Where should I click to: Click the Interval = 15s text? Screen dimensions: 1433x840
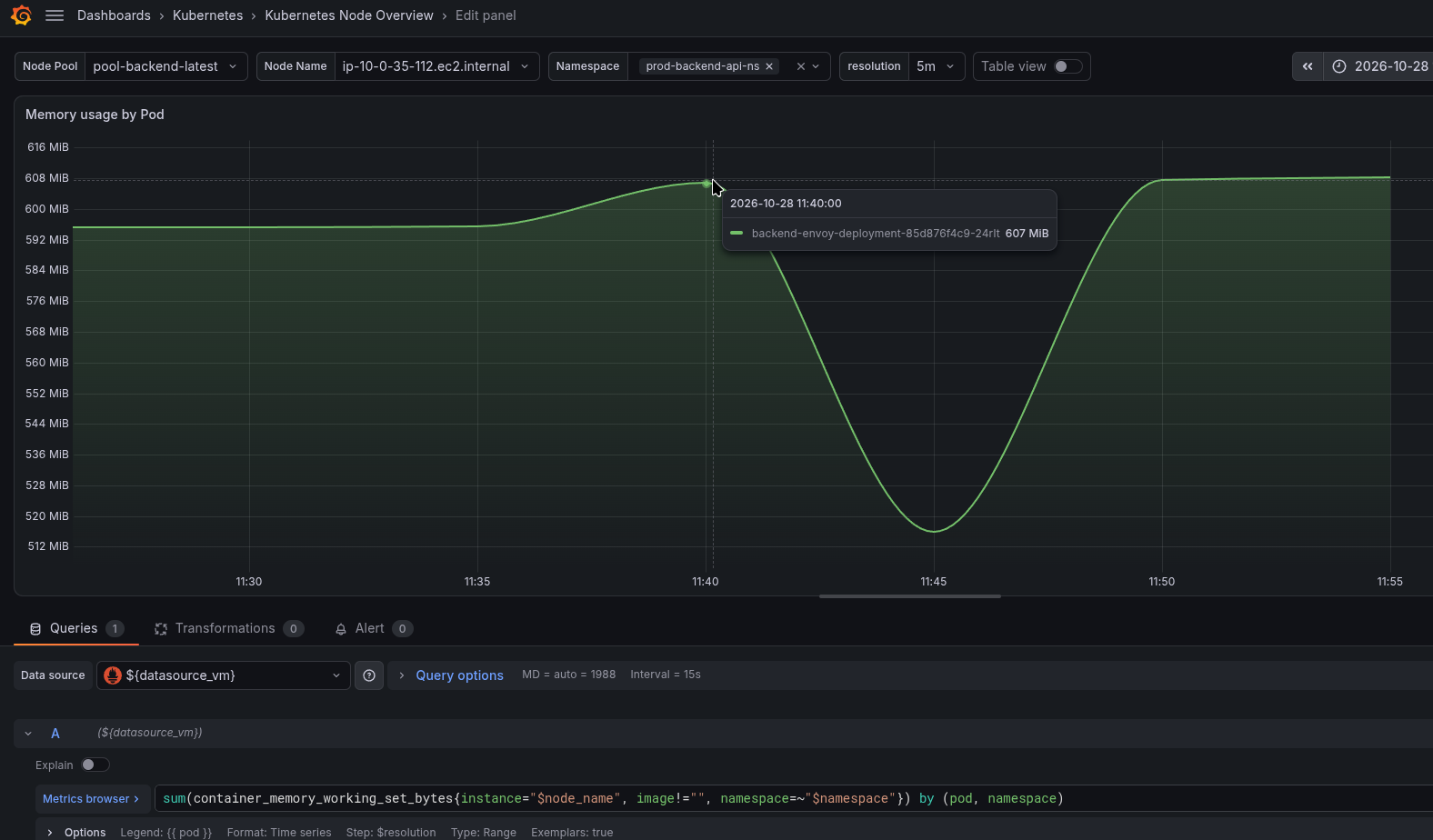pos(666,675)
